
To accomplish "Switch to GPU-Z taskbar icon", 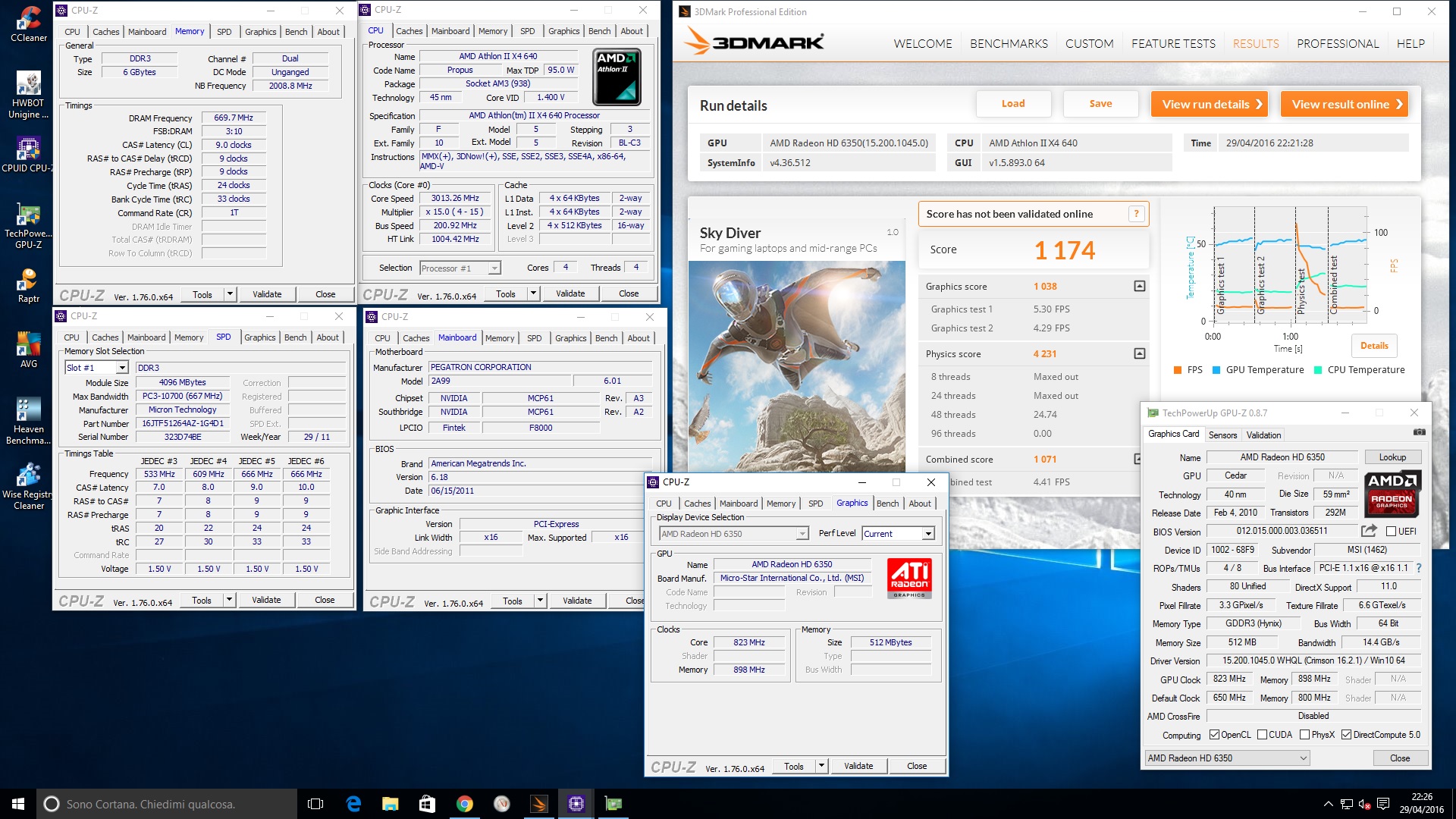I will click(x=613, y=804).
